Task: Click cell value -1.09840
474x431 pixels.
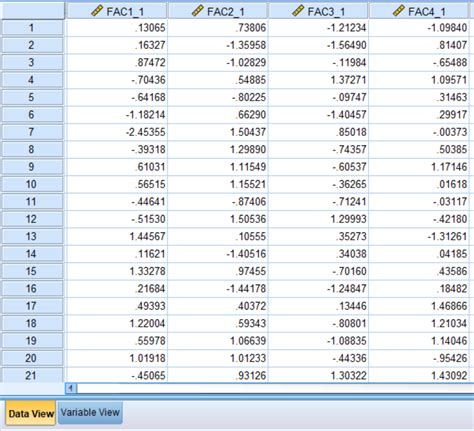Action: coord(419,28)
